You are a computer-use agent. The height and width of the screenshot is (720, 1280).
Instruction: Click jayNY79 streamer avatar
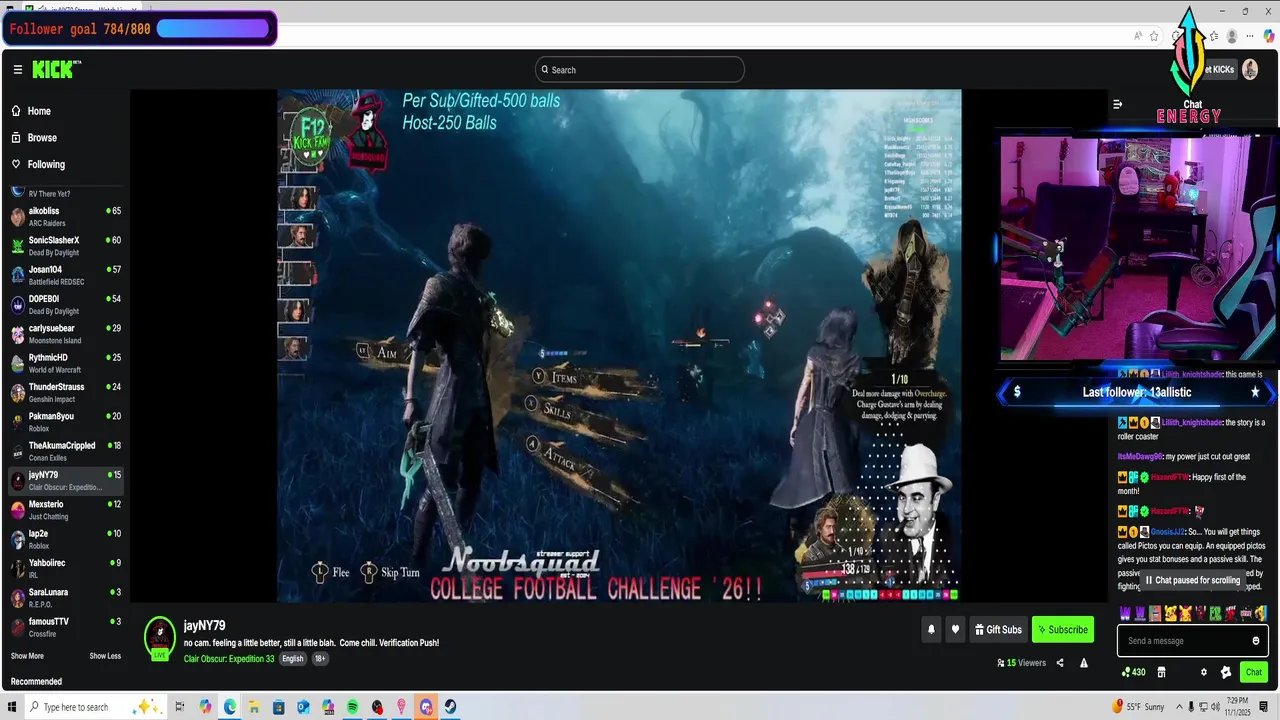point(160,638)
